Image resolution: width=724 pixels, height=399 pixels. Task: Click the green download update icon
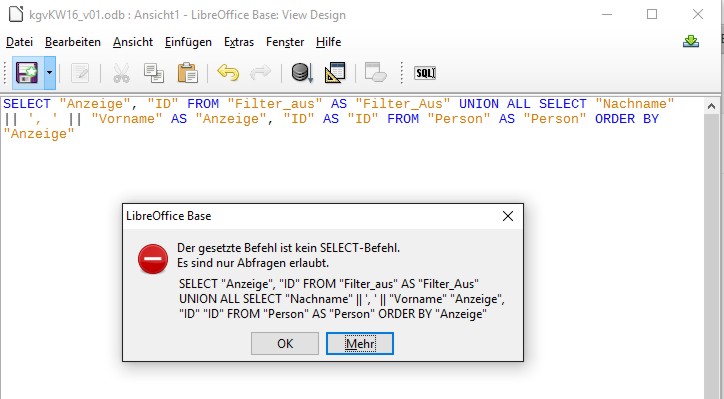point(691,42)
